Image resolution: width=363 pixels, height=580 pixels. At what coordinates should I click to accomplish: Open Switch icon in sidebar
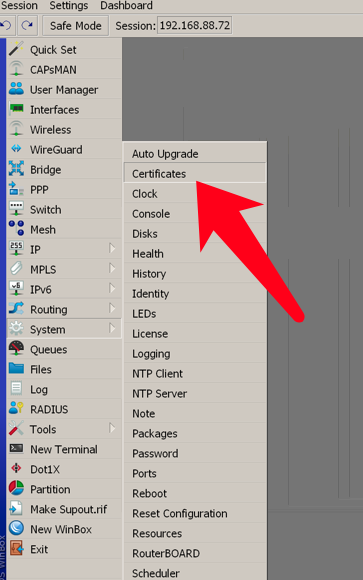16,209
